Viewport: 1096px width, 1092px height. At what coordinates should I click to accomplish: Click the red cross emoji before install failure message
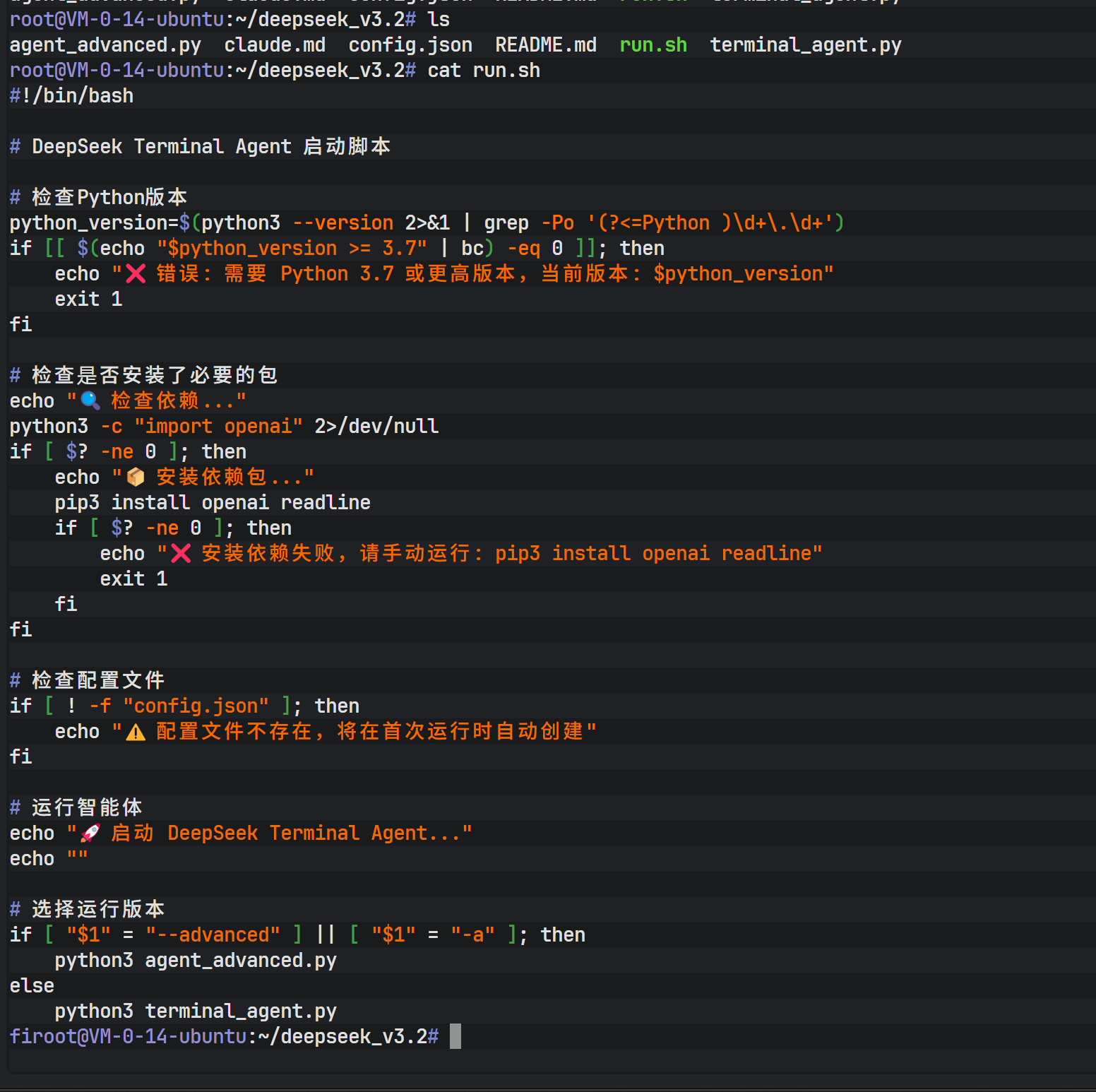(x=181, y=554)
